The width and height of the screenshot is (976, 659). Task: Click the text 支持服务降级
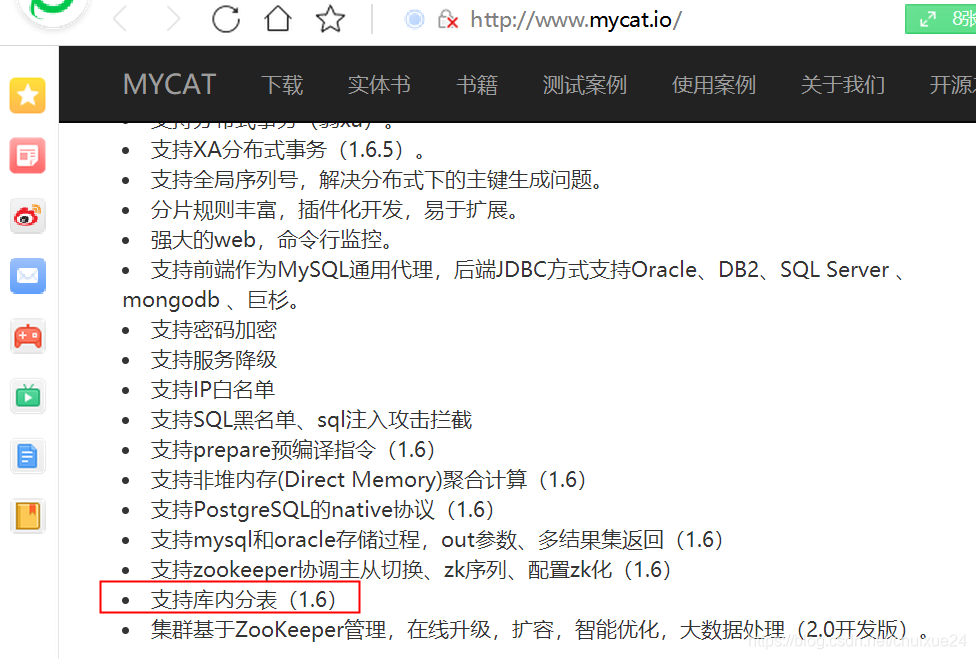(214, 360)
